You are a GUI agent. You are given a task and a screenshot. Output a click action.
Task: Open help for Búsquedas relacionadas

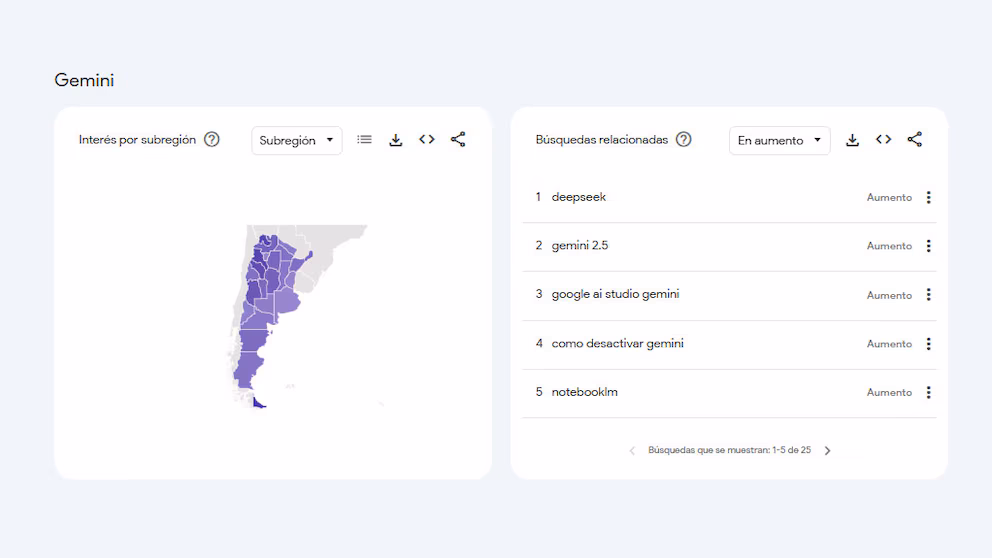(683, 139)
